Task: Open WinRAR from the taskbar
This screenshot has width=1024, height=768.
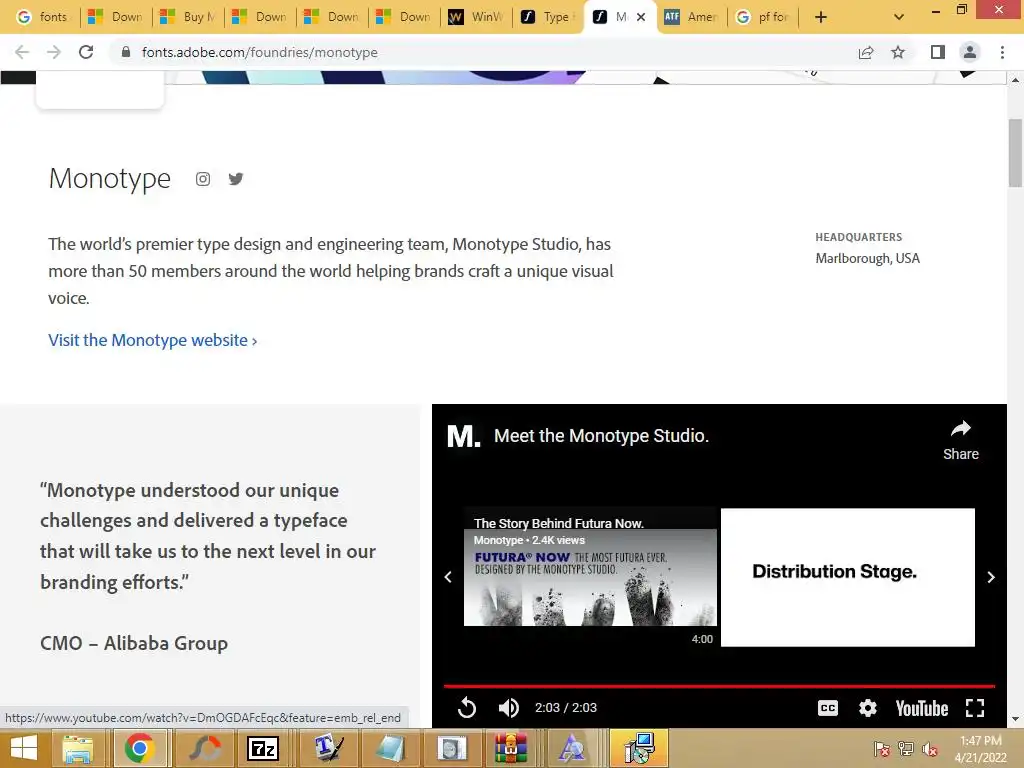Action: [510, 748]
